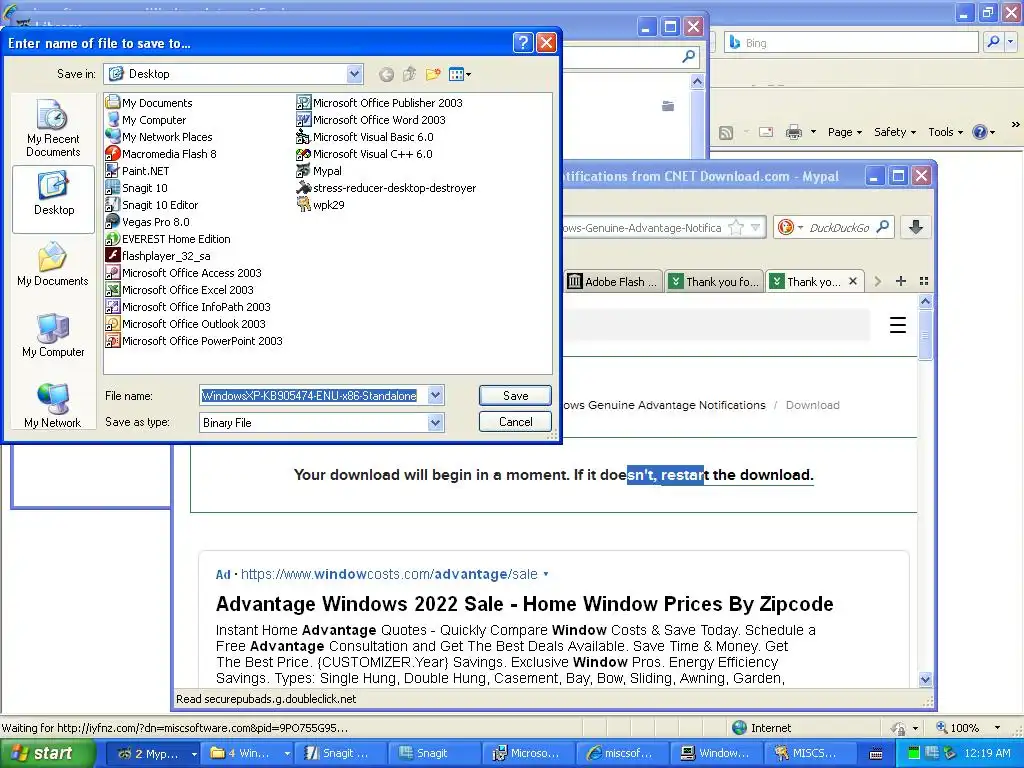Viewport: 1024px width, 768px height.
Task: Open the miscsof... IE taskbar button
Action: (622, 754)
